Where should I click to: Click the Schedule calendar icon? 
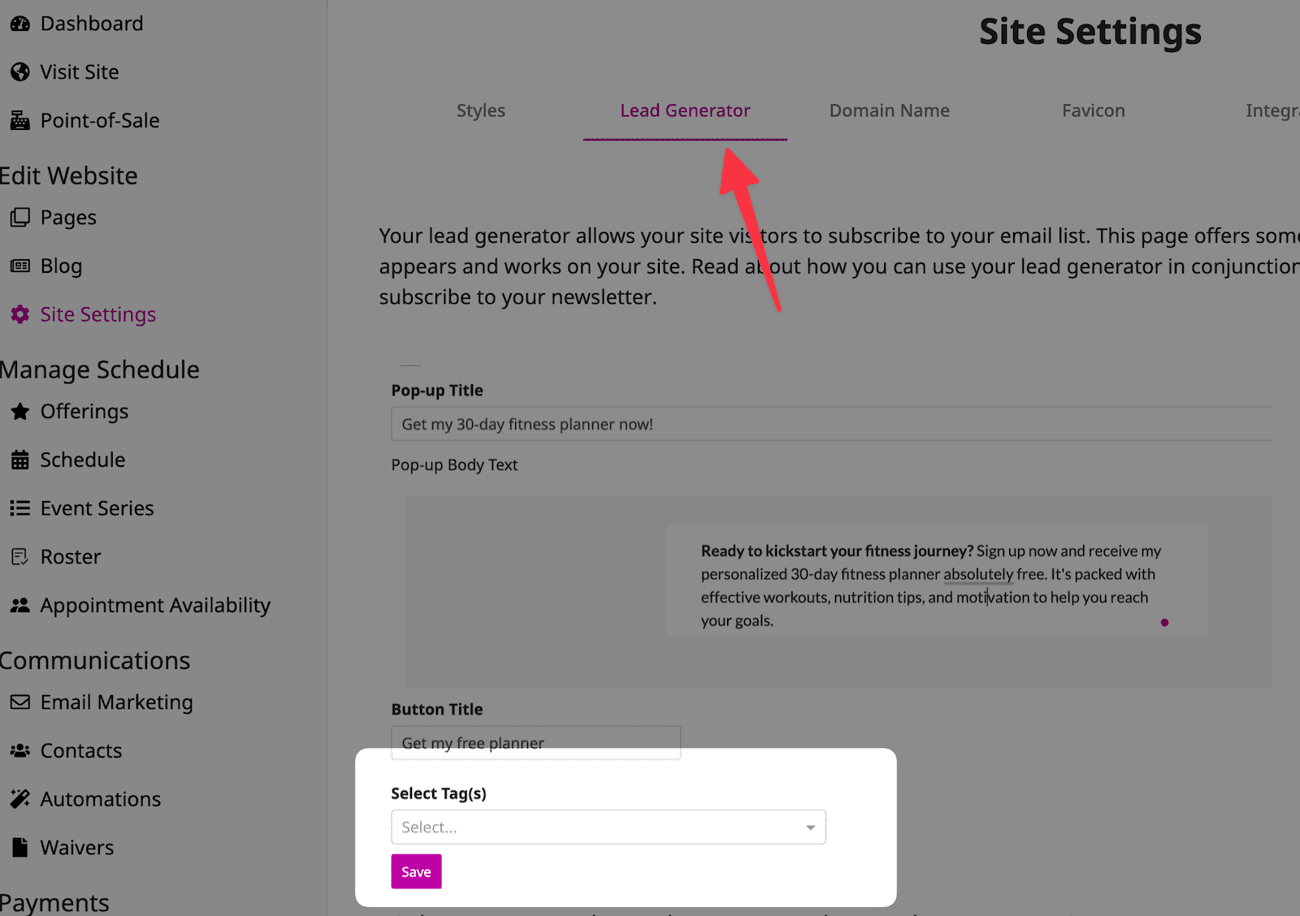pyautogui.click(x=20, y=460)
